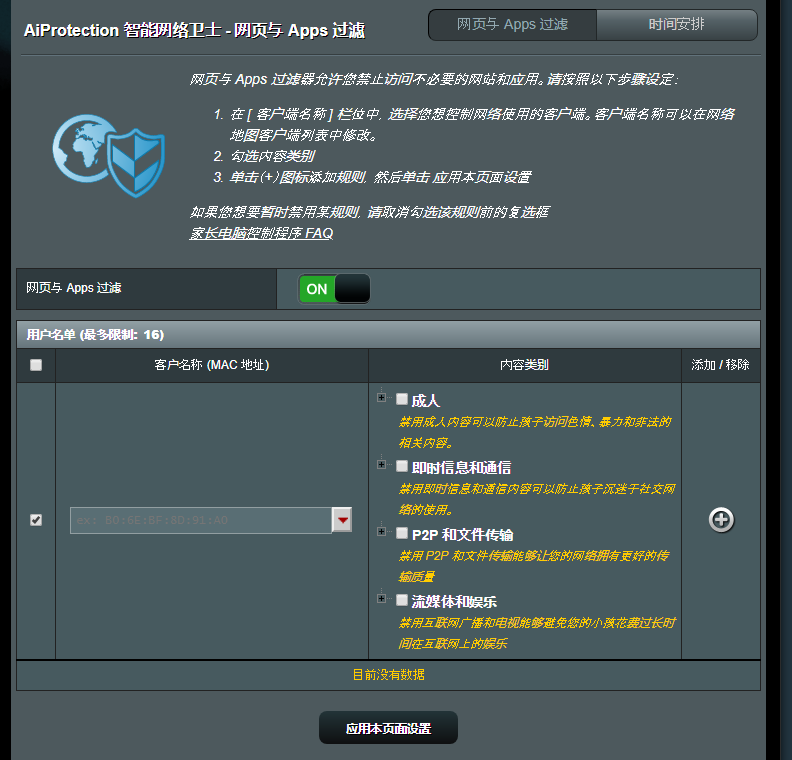Uncheck the rule row enable checkbox

[x=36, y=520]
